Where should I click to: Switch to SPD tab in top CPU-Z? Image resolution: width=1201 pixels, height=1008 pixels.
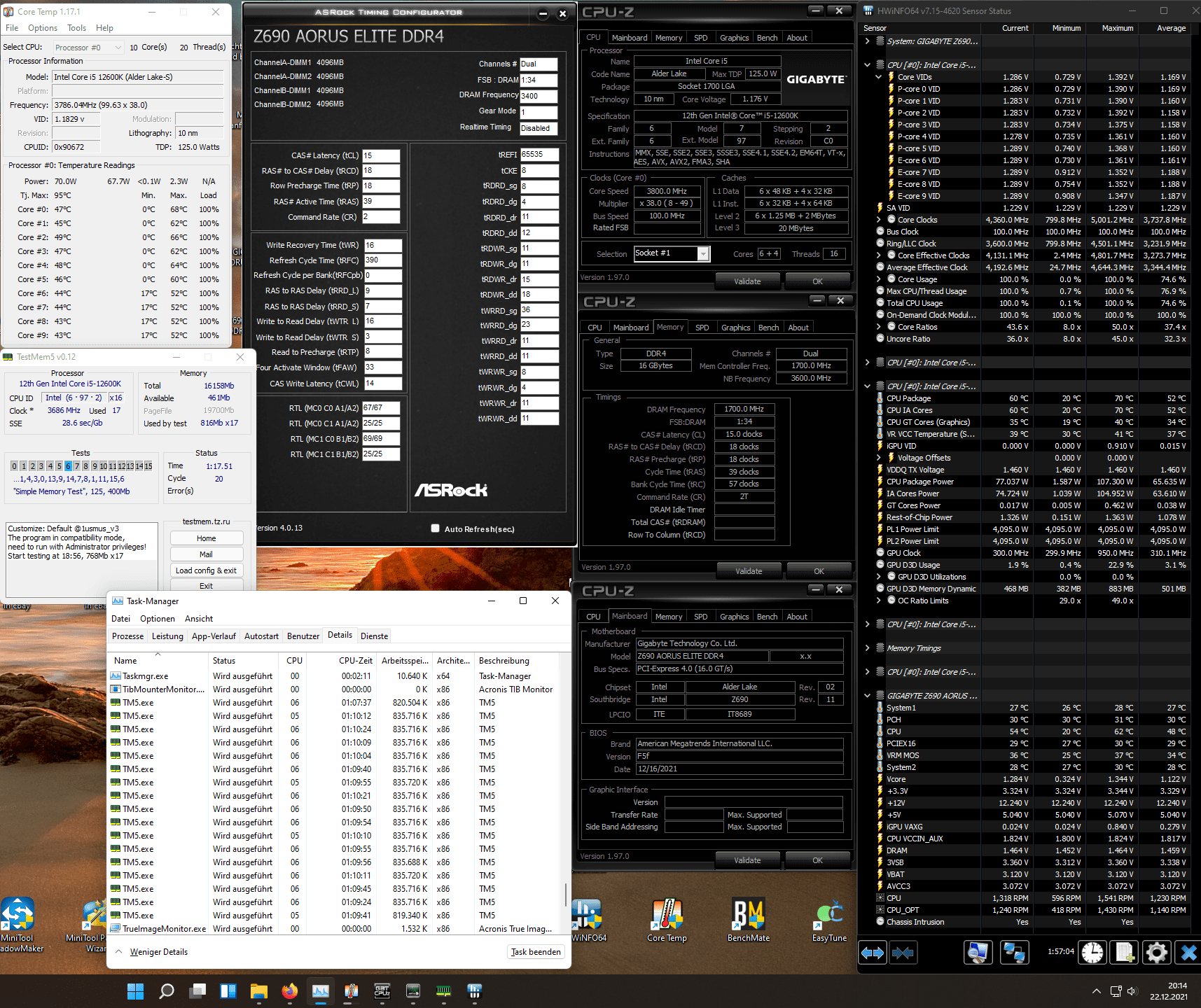point(701,38)
